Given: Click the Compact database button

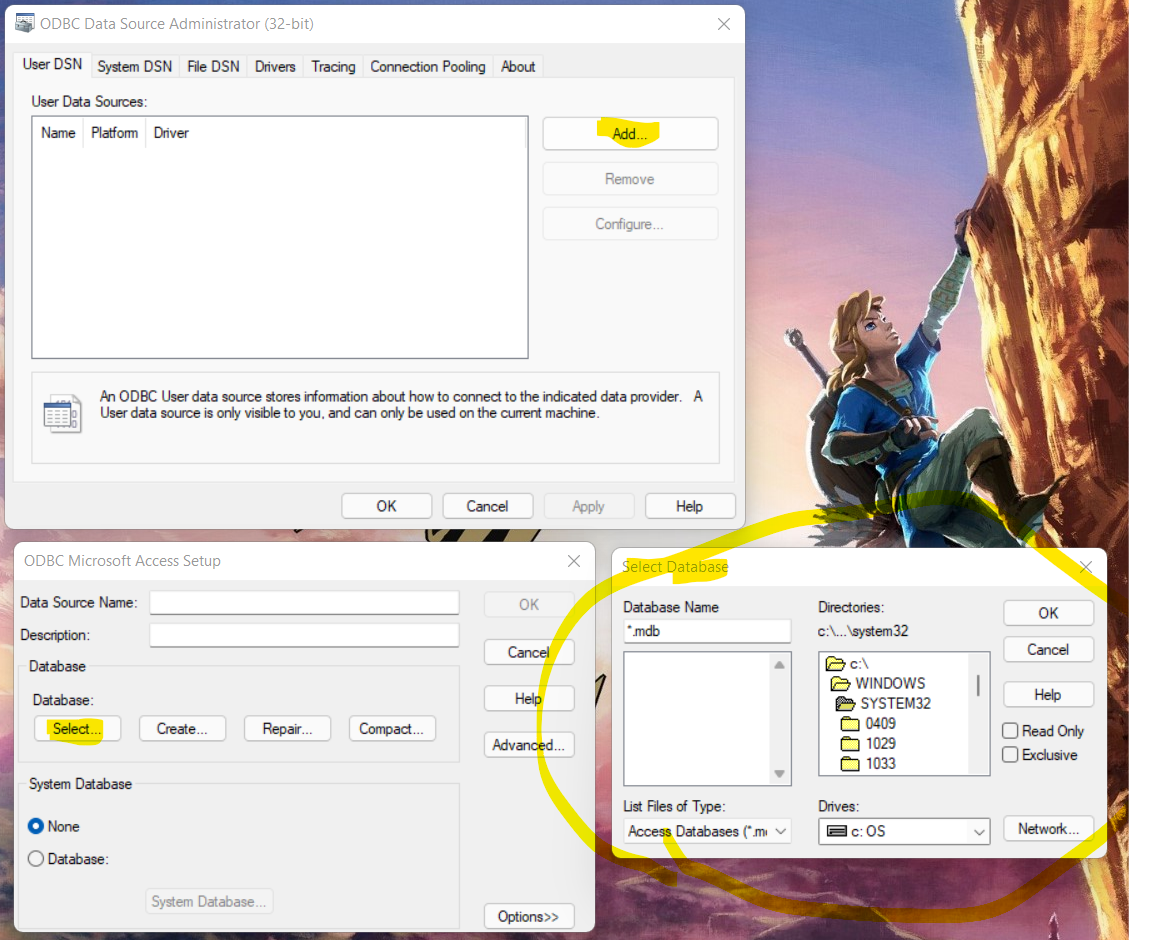Looking at the screenshot, I should click(391, 729).
